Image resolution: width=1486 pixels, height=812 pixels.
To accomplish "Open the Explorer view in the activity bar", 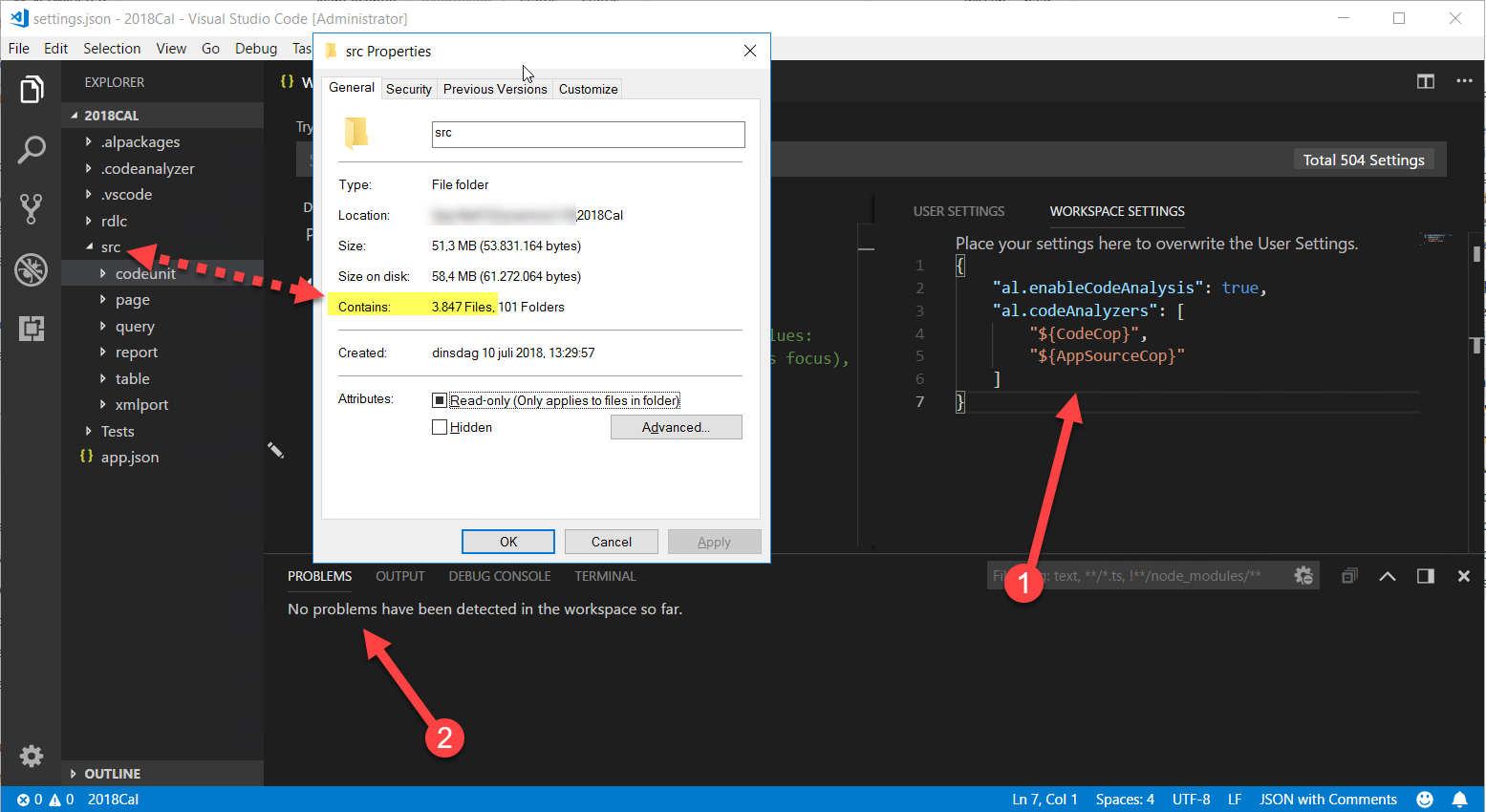I will (32, 89).
